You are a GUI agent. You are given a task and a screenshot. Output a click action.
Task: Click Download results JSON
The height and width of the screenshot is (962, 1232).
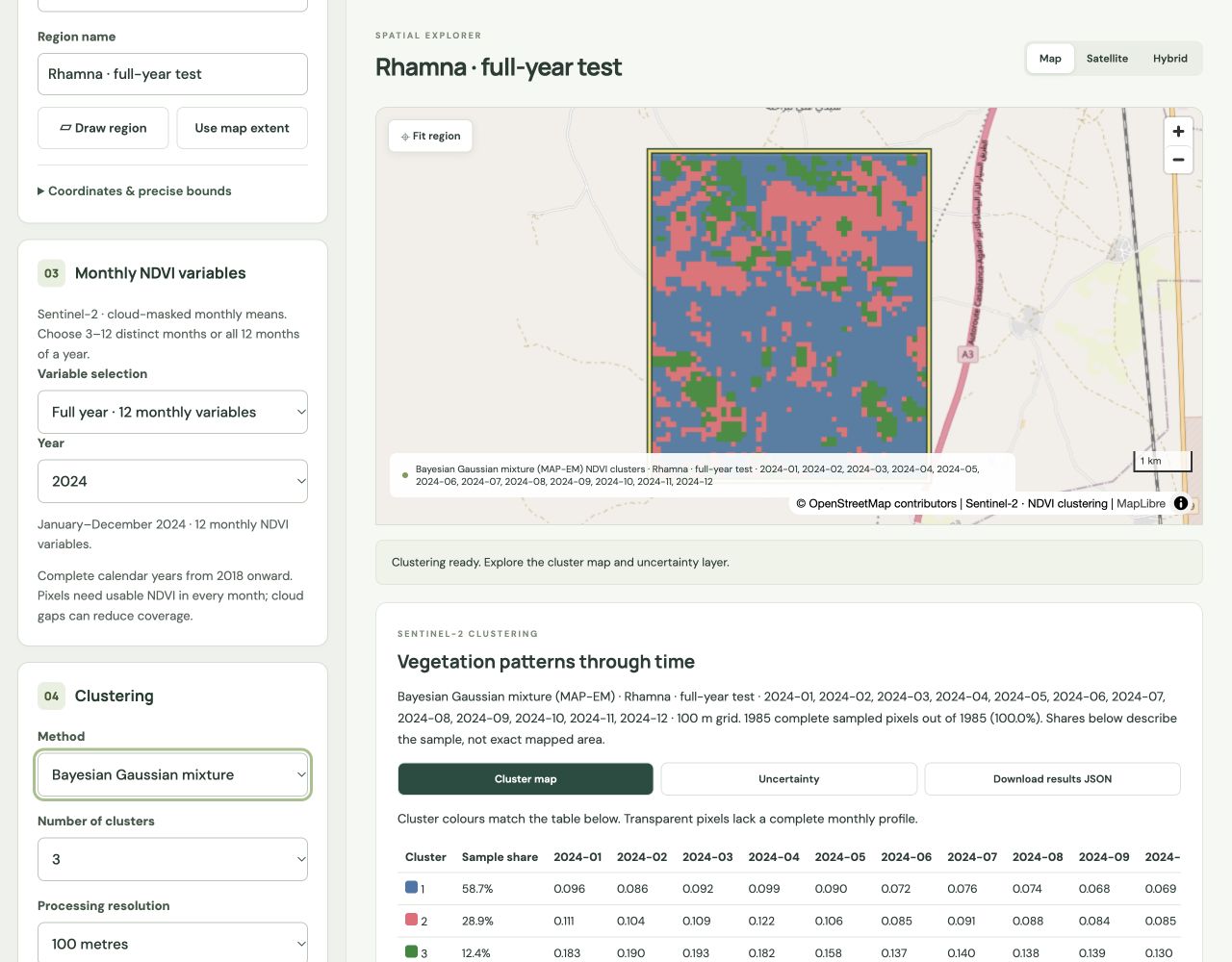pos(1053,779)
